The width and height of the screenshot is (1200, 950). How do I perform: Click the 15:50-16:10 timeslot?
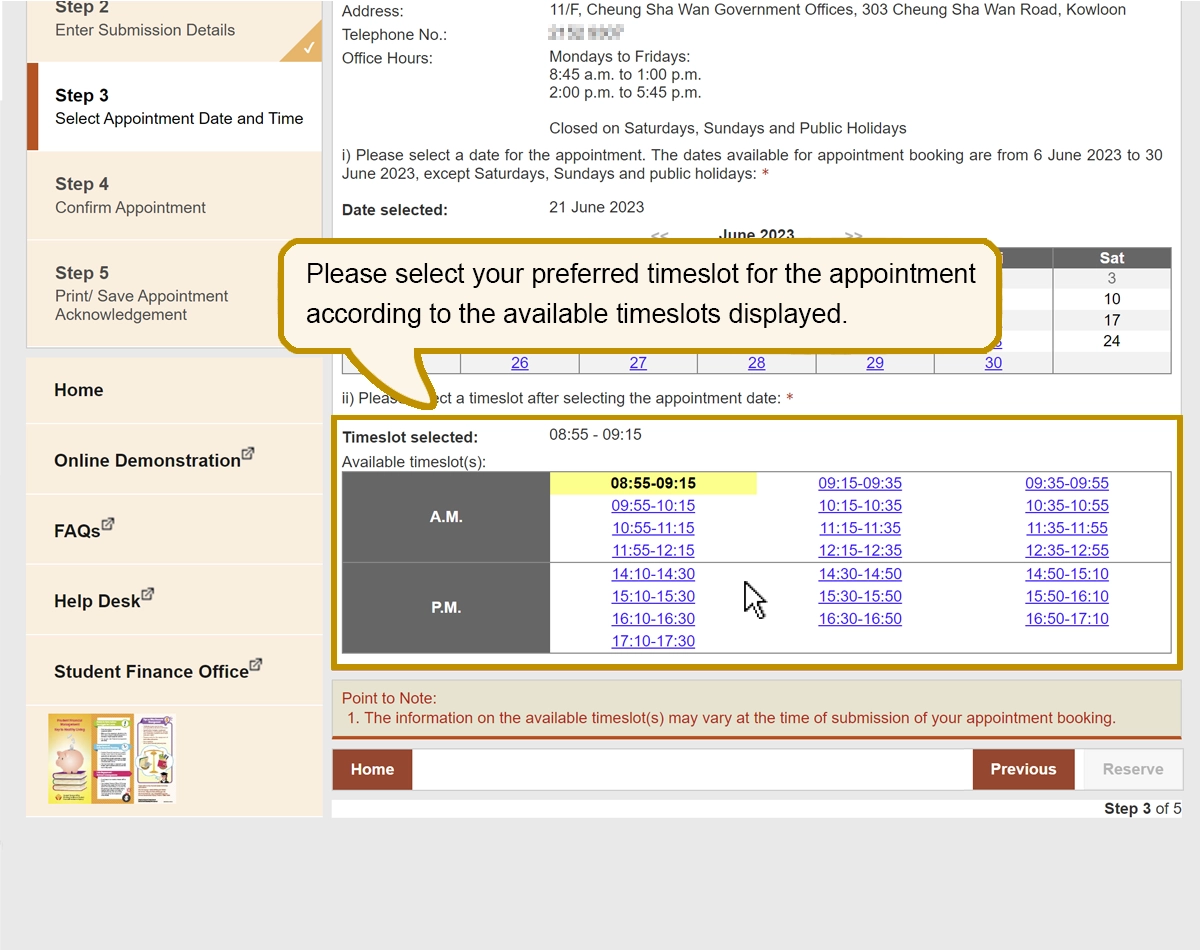(1067, 596)
